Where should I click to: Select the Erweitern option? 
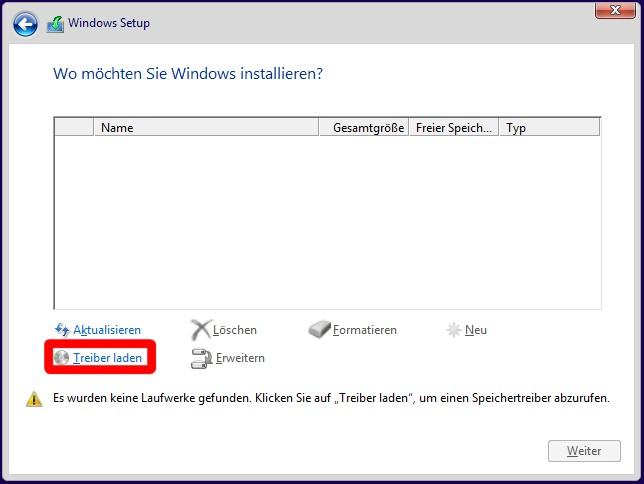coord(240,358)
